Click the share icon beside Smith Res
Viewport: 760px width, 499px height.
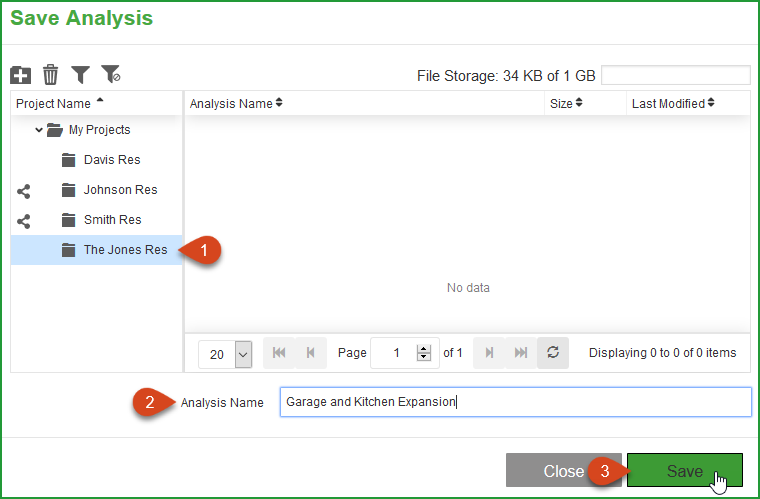24,221
